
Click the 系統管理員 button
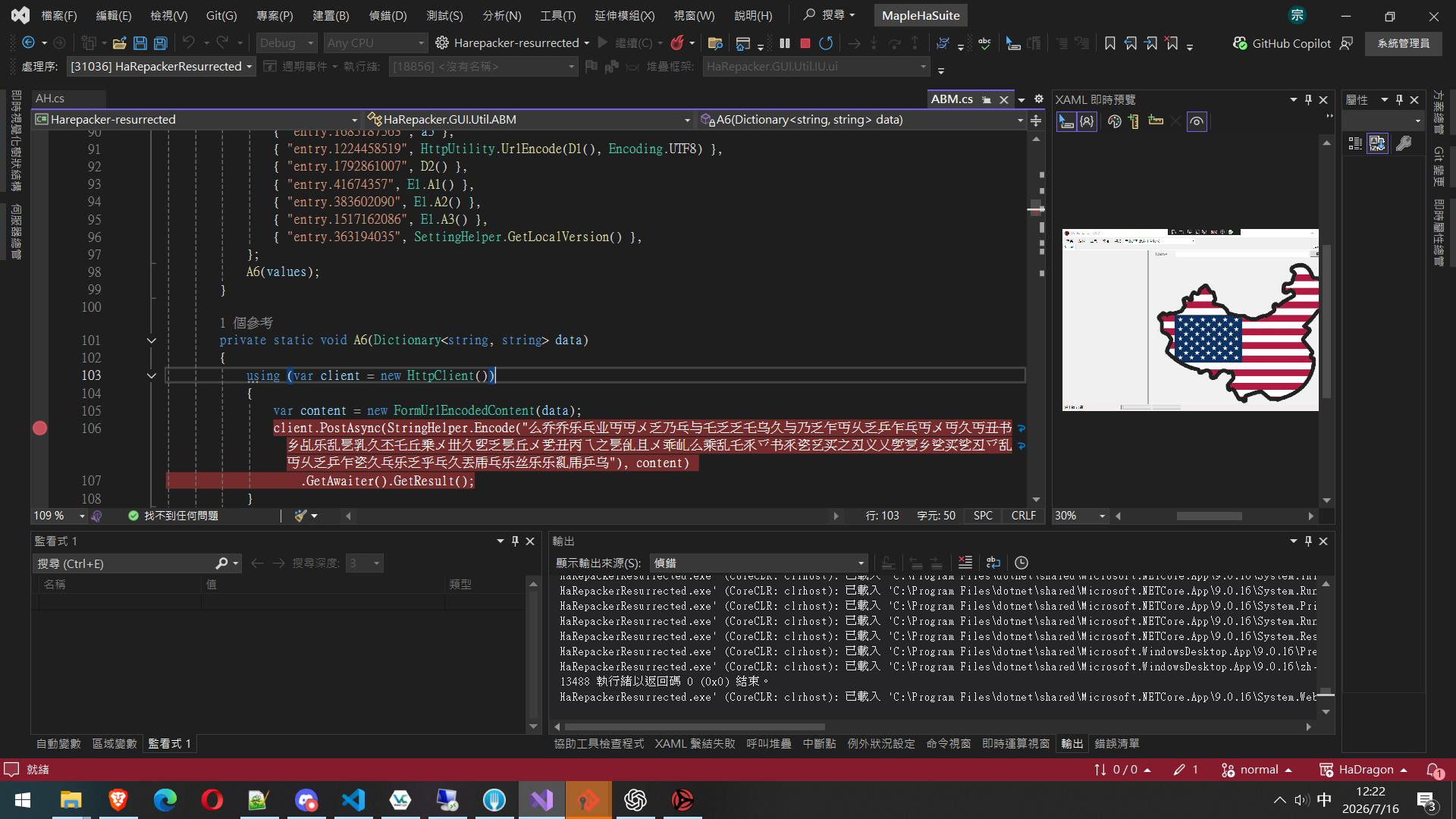coord(1404,43)
